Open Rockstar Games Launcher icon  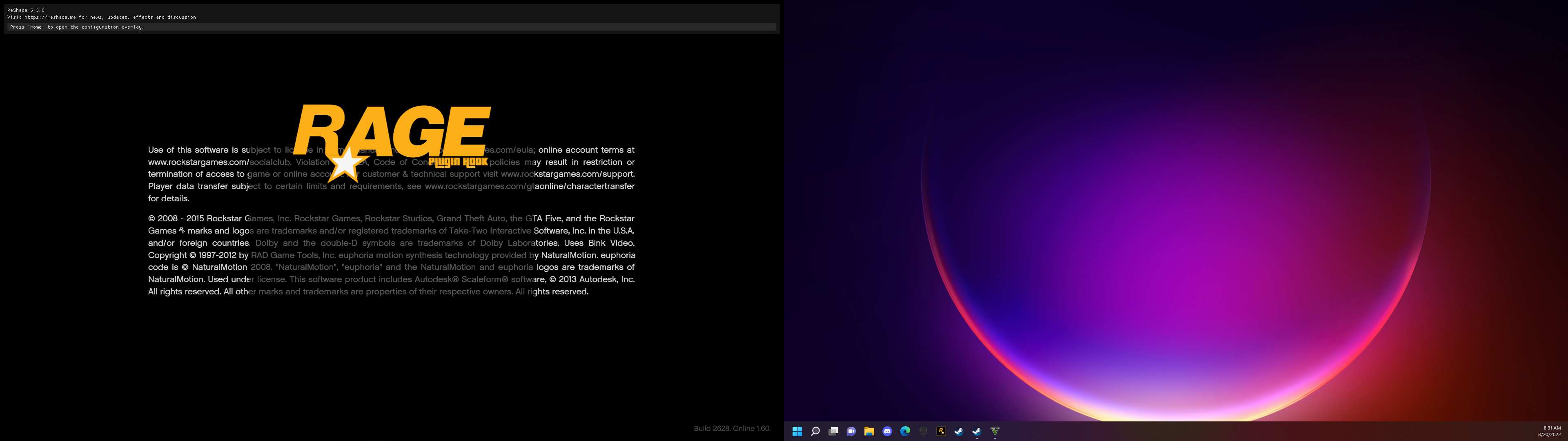coord(941,431)
